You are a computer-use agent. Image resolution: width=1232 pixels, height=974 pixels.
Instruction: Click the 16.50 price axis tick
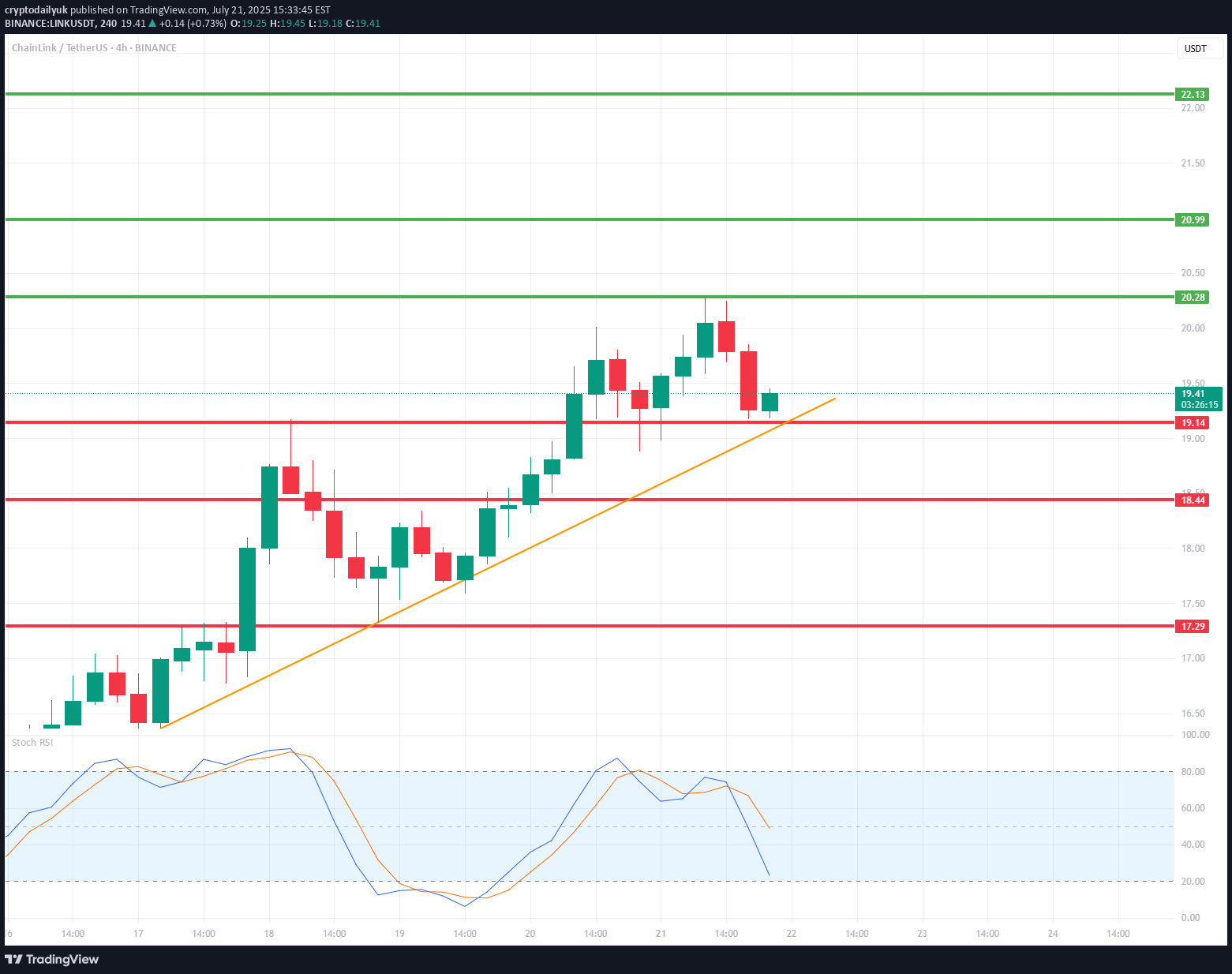click(1193, 714)
